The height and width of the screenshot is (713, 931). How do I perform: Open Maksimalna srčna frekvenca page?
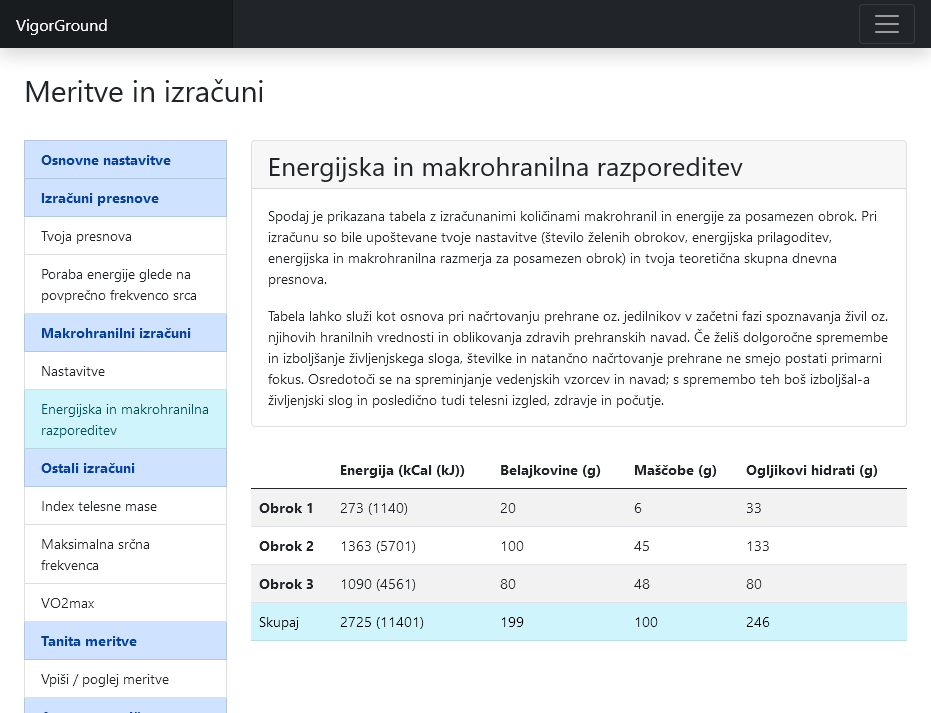tap(96, 554)
